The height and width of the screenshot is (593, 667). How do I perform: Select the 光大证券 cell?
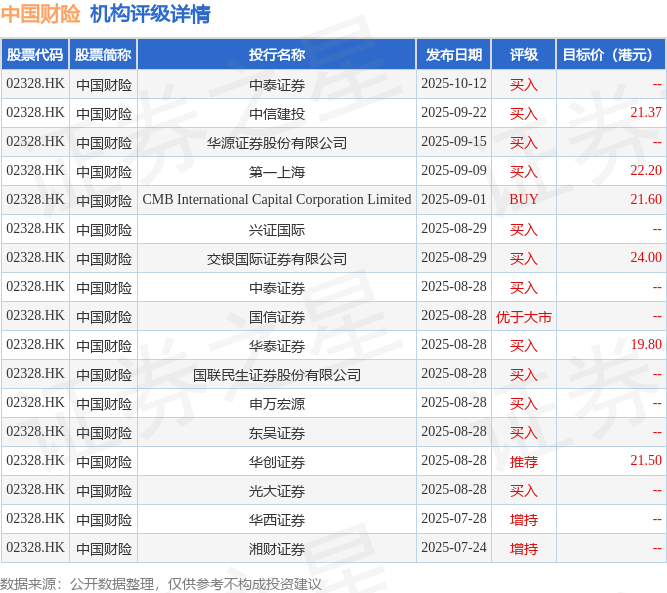[276, 490]
